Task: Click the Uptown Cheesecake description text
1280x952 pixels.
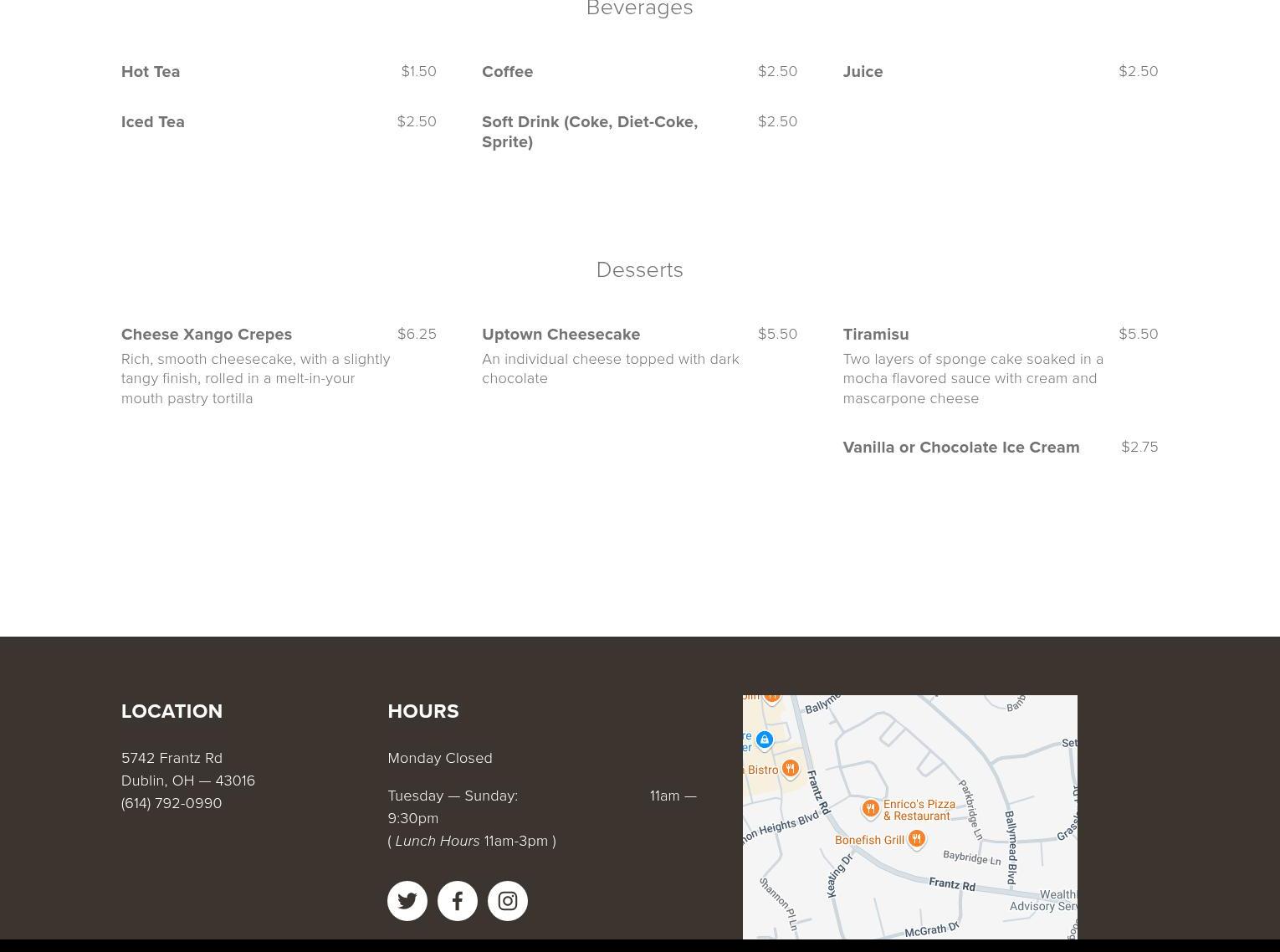Action: click(611, 368)
